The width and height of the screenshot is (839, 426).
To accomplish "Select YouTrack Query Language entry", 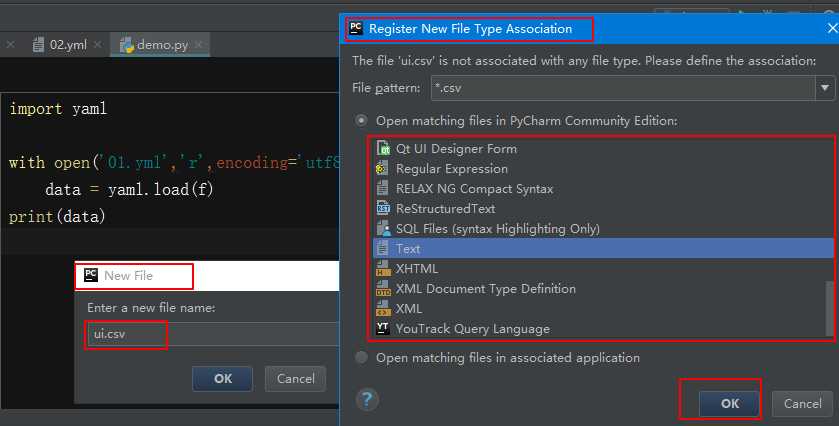I will (604, 328).
